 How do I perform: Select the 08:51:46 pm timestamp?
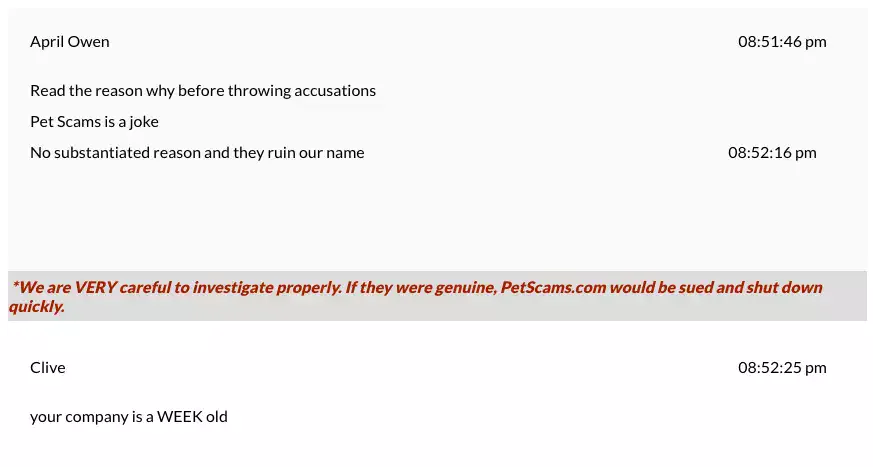(782, 42)
